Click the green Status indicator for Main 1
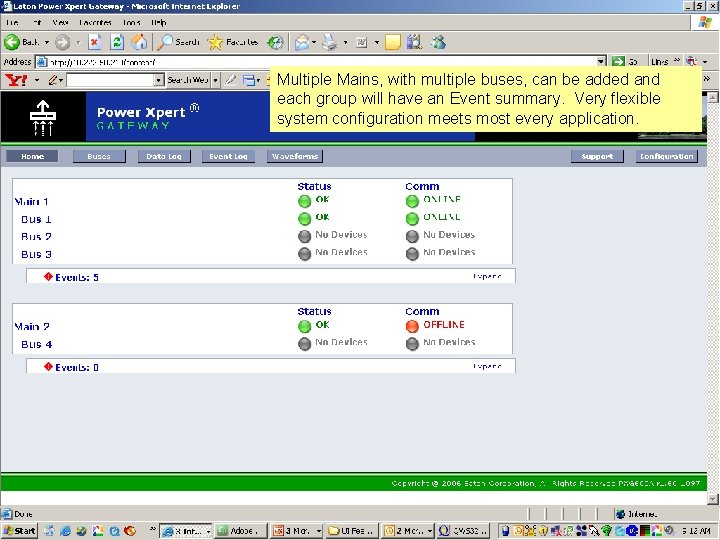The image size is (720, 540). click(x=304, y=201)
